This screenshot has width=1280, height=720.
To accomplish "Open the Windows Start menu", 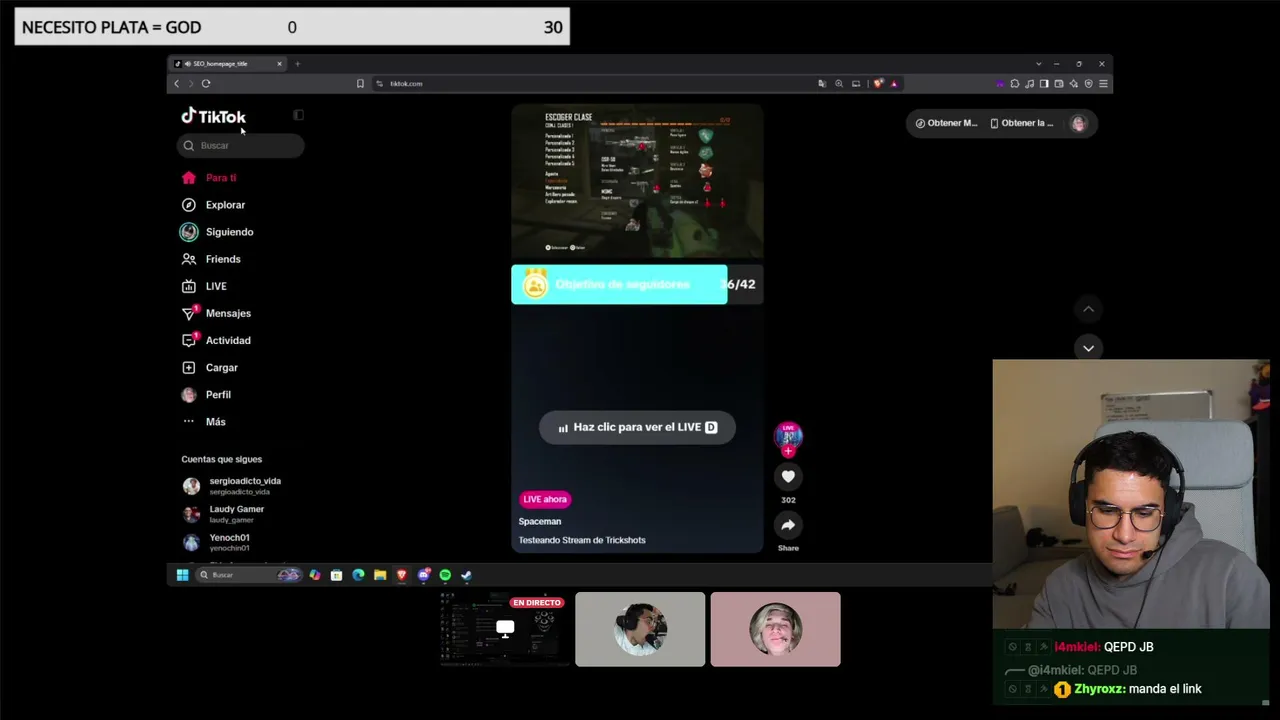I will [182, 575].
